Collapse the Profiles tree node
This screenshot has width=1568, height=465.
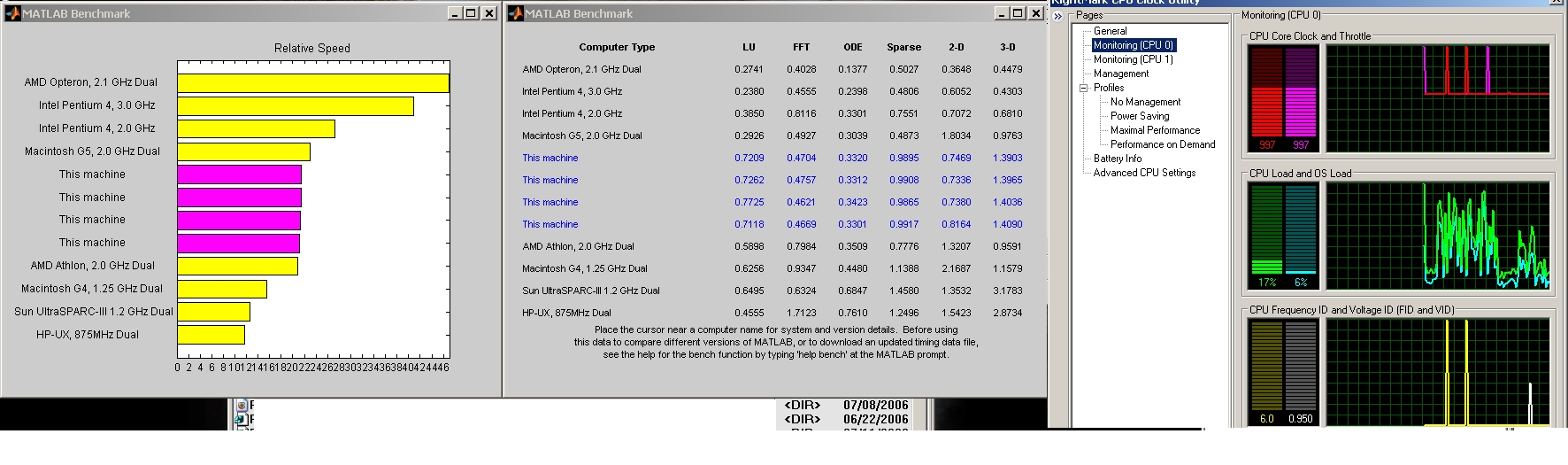[x=1083, y=88]
